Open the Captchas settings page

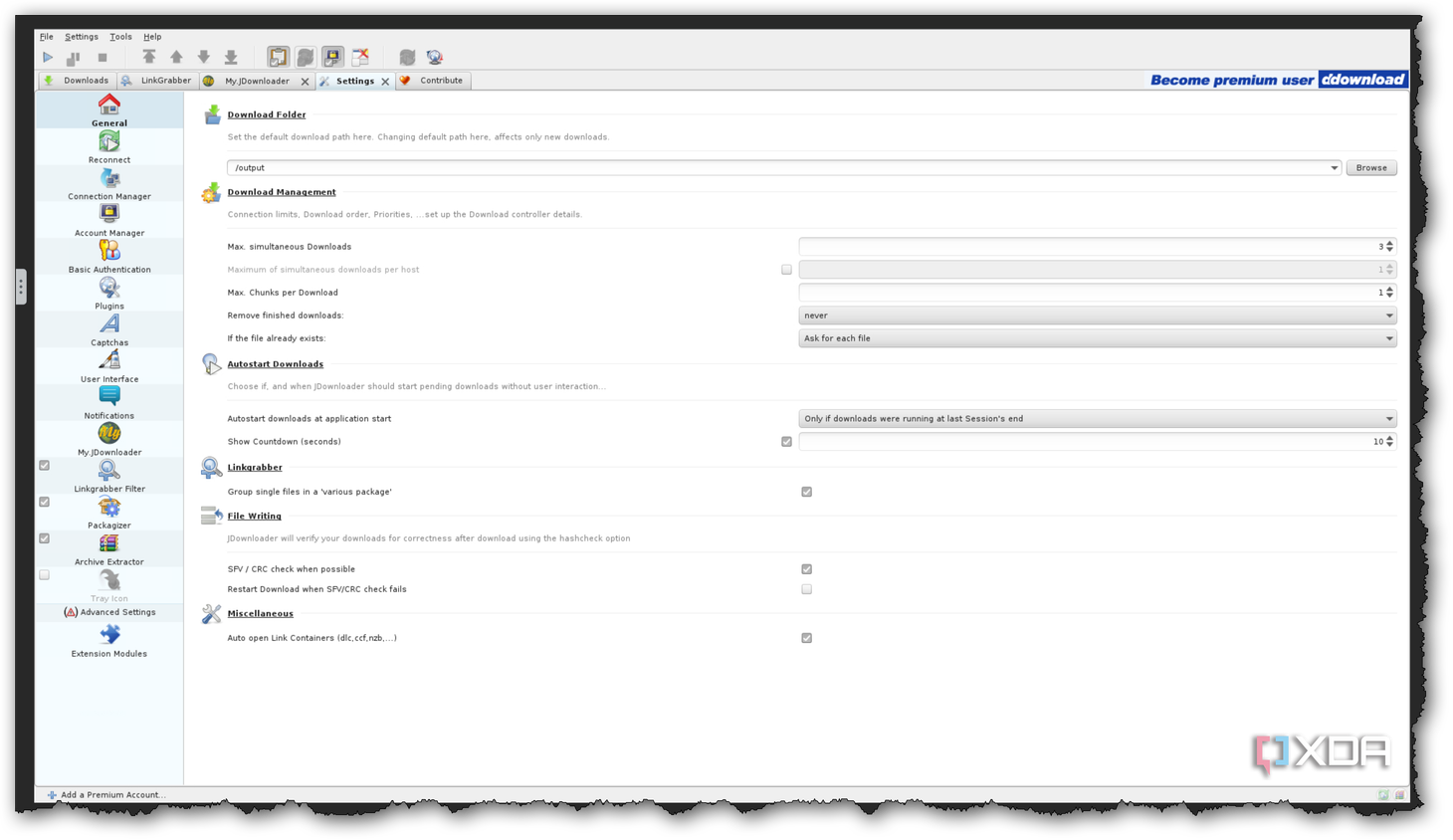[x=109, y=330]
